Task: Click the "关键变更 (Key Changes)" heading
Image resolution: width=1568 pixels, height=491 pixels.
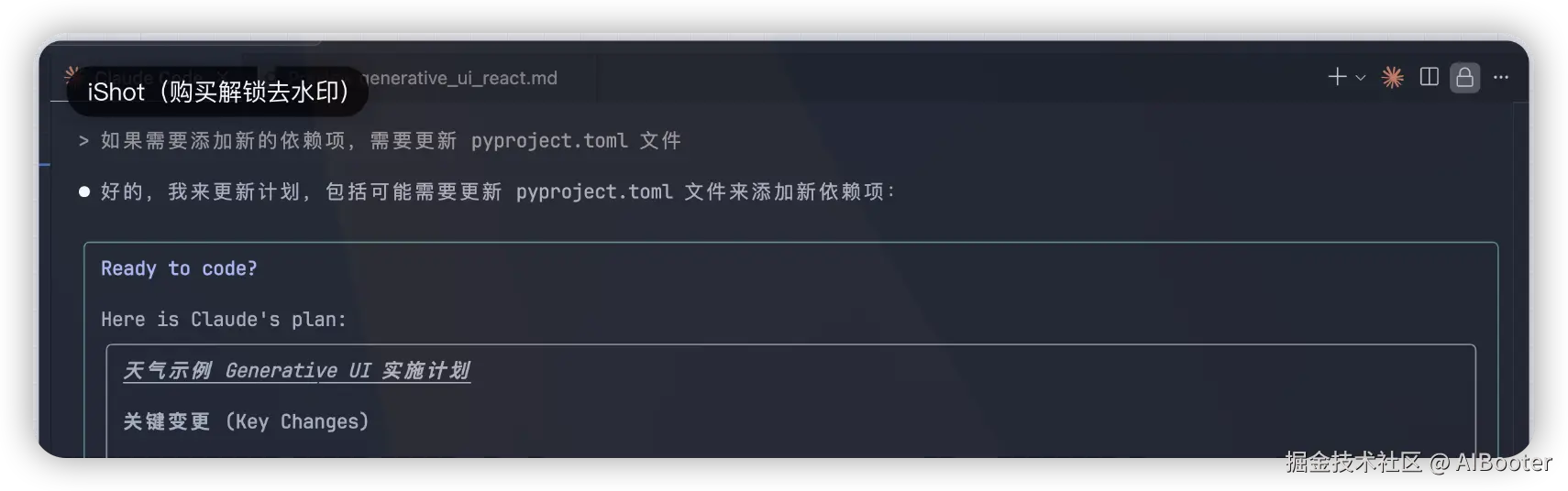Action: [x=246, y=421]
